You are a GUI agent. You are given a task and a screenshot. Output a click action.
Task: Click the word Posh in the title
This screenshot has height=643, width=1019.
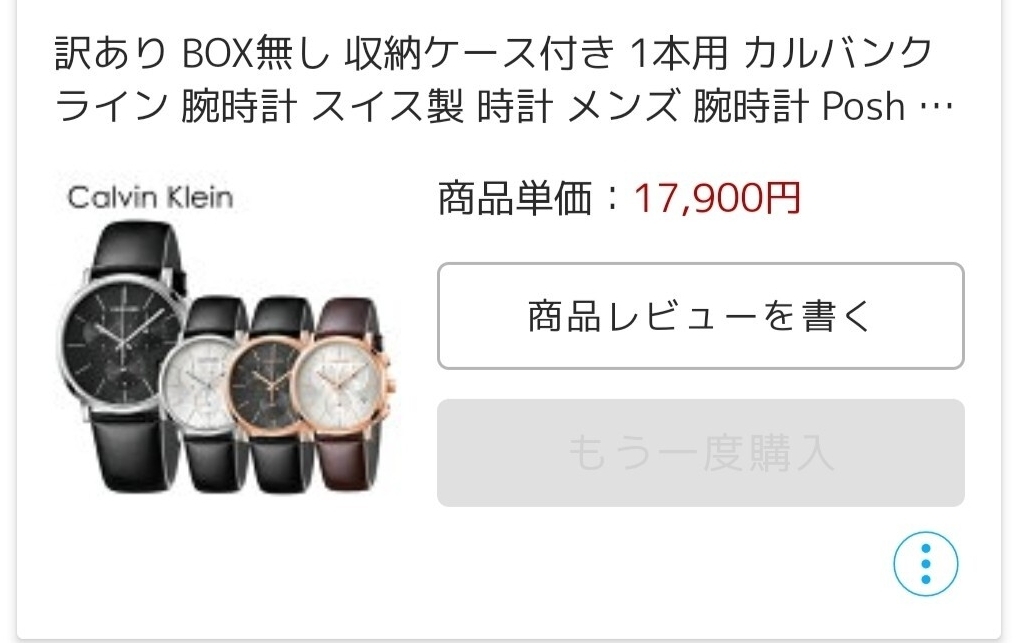(x=863, y=107)
